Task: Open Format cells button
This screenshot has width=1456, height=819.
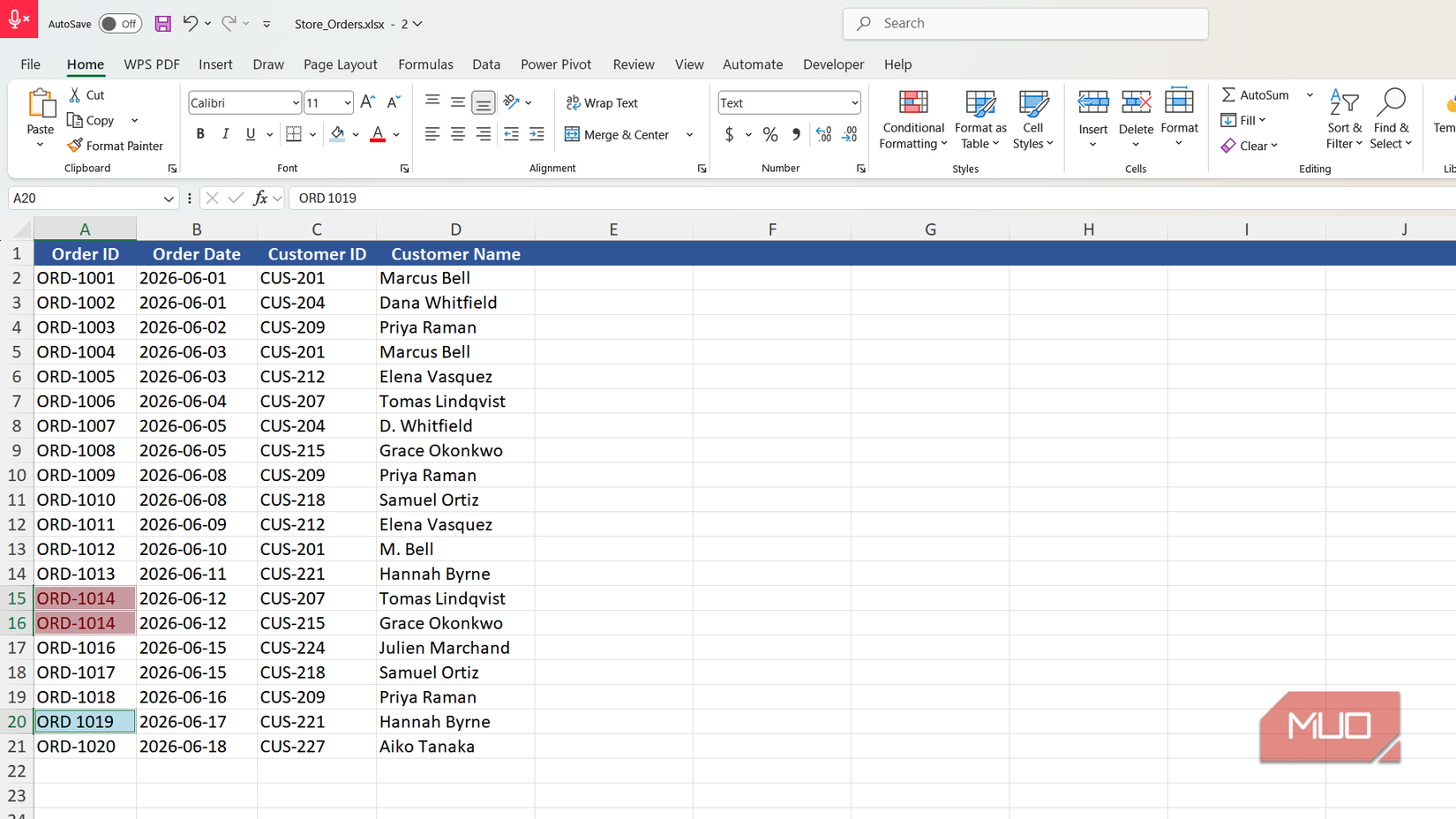Action: 1179,117
